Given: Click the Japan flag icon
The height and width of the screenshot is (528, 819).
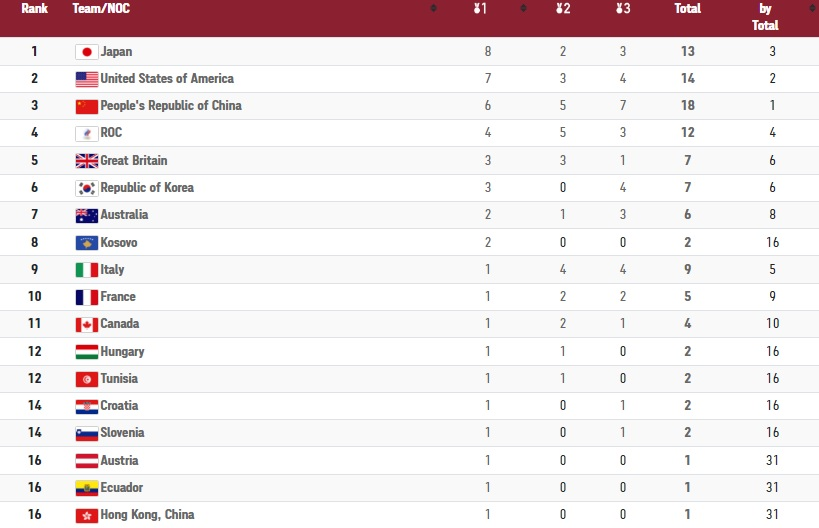Looking at the screenshot, I should pos(87,52).
